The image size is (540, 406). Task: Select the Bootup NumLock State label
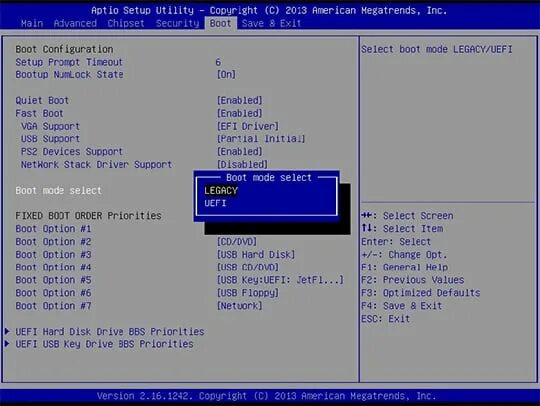tap(69, 75)
